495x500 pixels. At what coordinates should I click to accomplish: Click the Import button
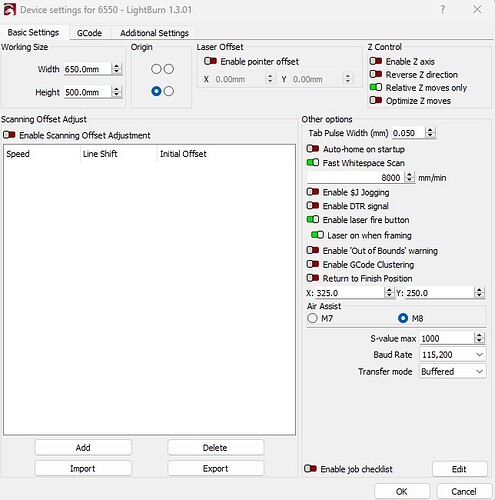pyautogui.click(x=83, y=469)
